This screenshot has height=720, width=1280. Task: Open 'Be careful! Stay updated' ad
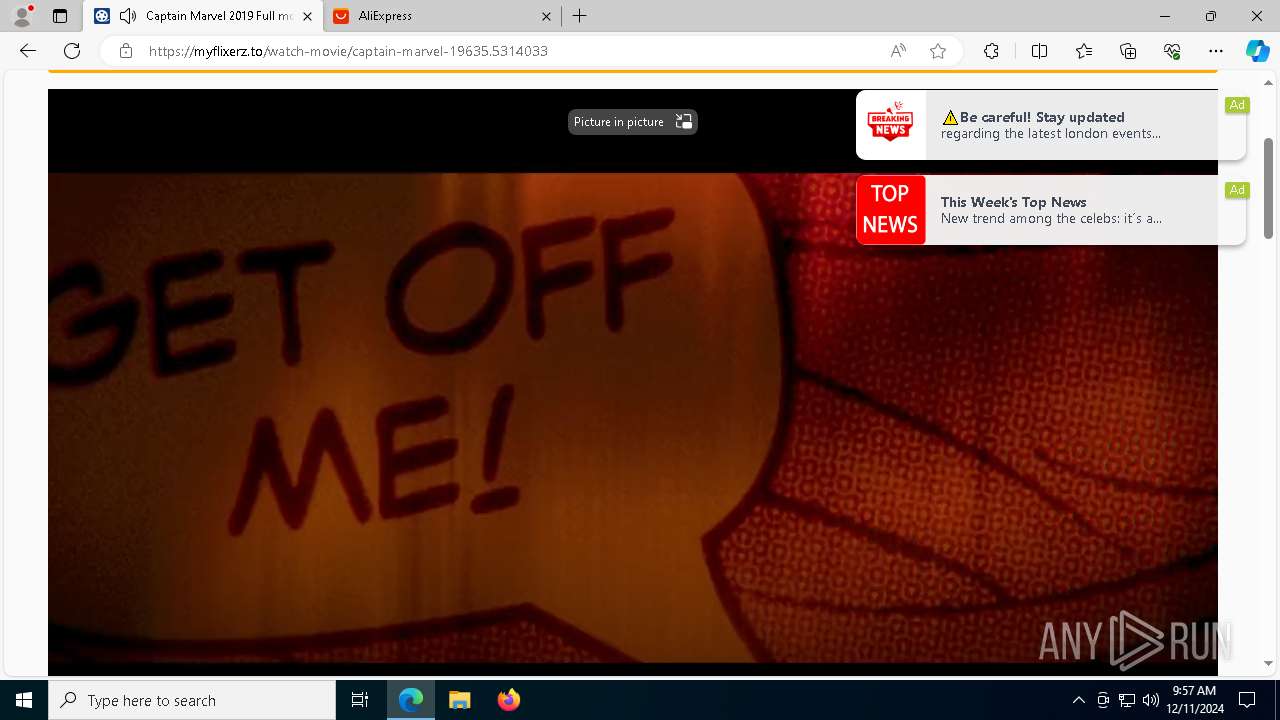(1051, 125)
